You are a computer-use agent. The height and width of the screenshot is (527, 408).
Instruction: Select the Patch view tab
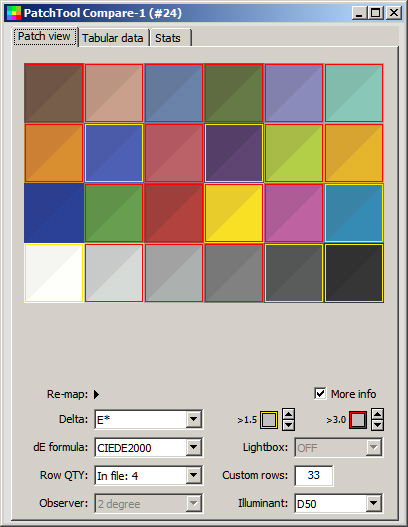[44, 36]
